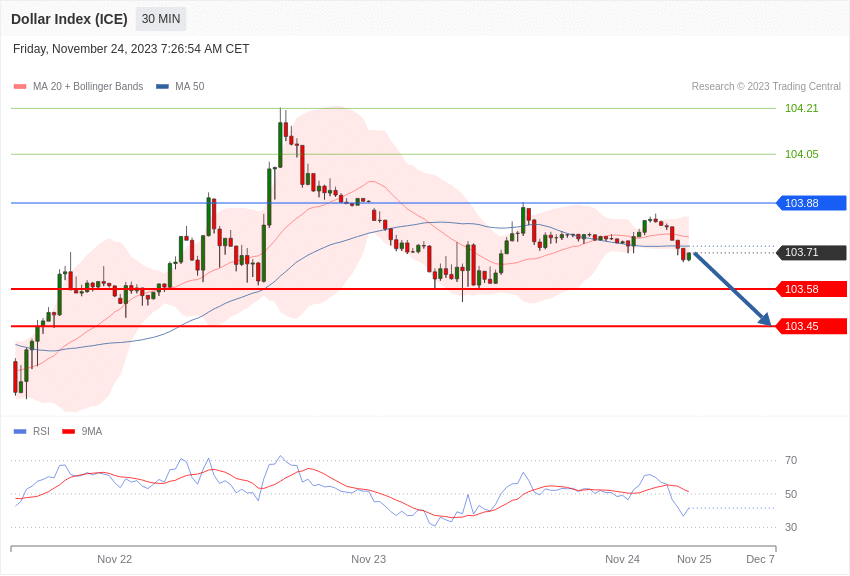Viewport: 850px width, 576px height.
Task: Click the MA 20 + Bollinger Bands legend swatch
Action: pyautogui.click(x=20, y=87)
